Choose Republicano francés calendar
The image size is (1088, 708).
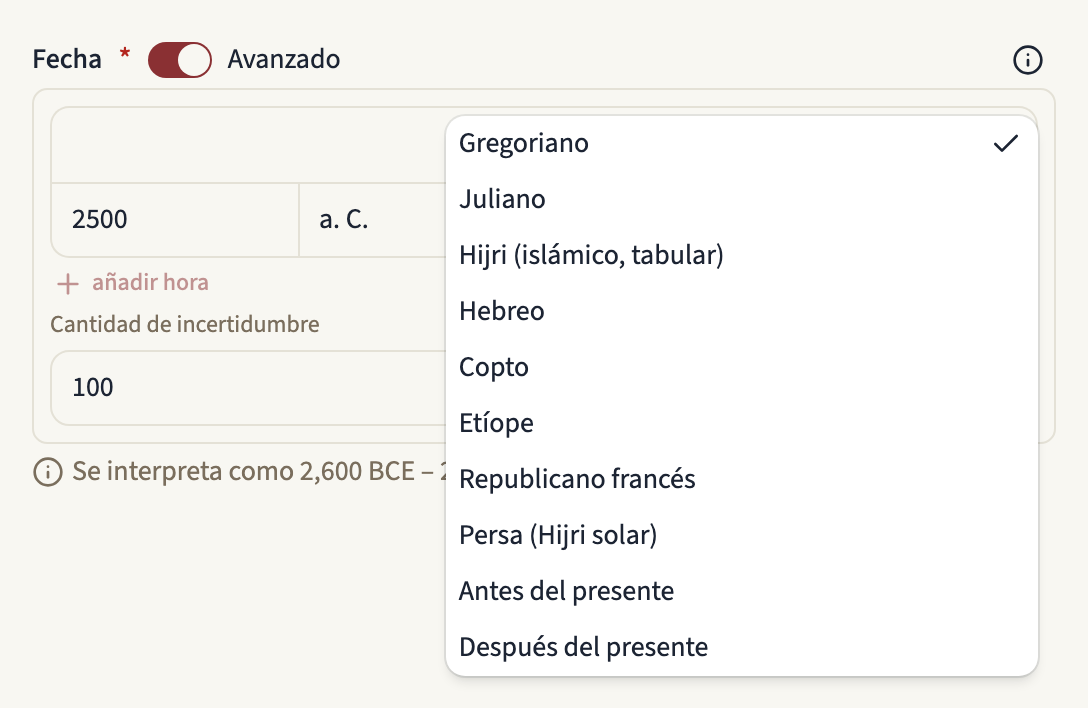point(742,479)
